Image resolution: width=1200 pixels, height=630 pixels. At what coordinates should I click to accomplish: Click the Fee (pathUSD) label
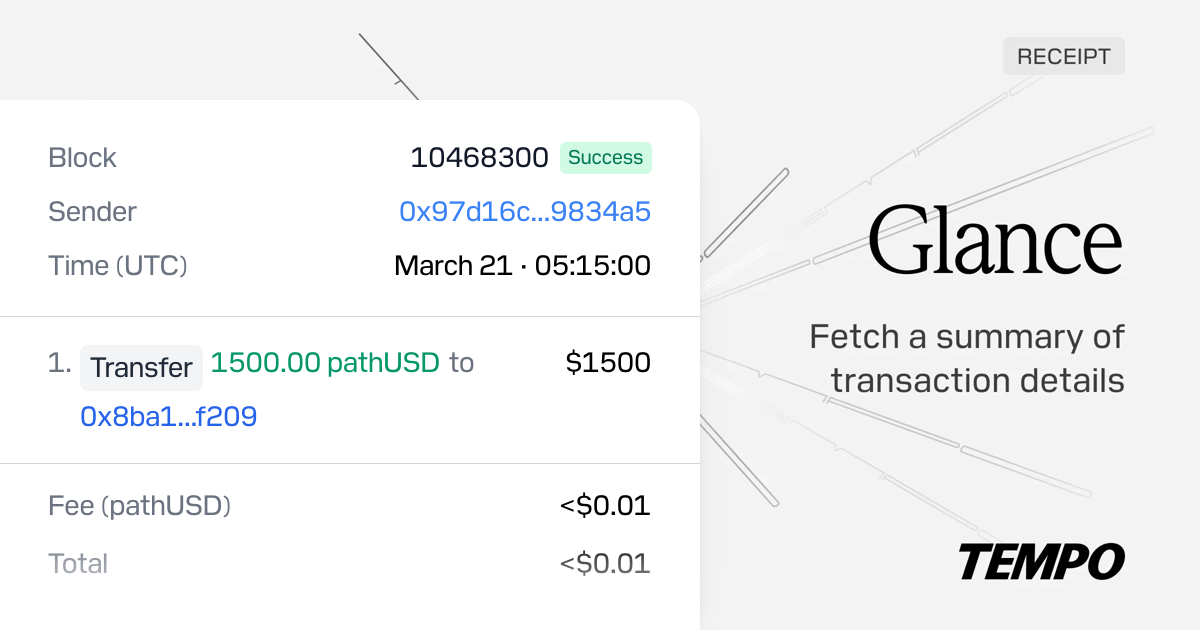pyautogui.click(x=140, y=506)
